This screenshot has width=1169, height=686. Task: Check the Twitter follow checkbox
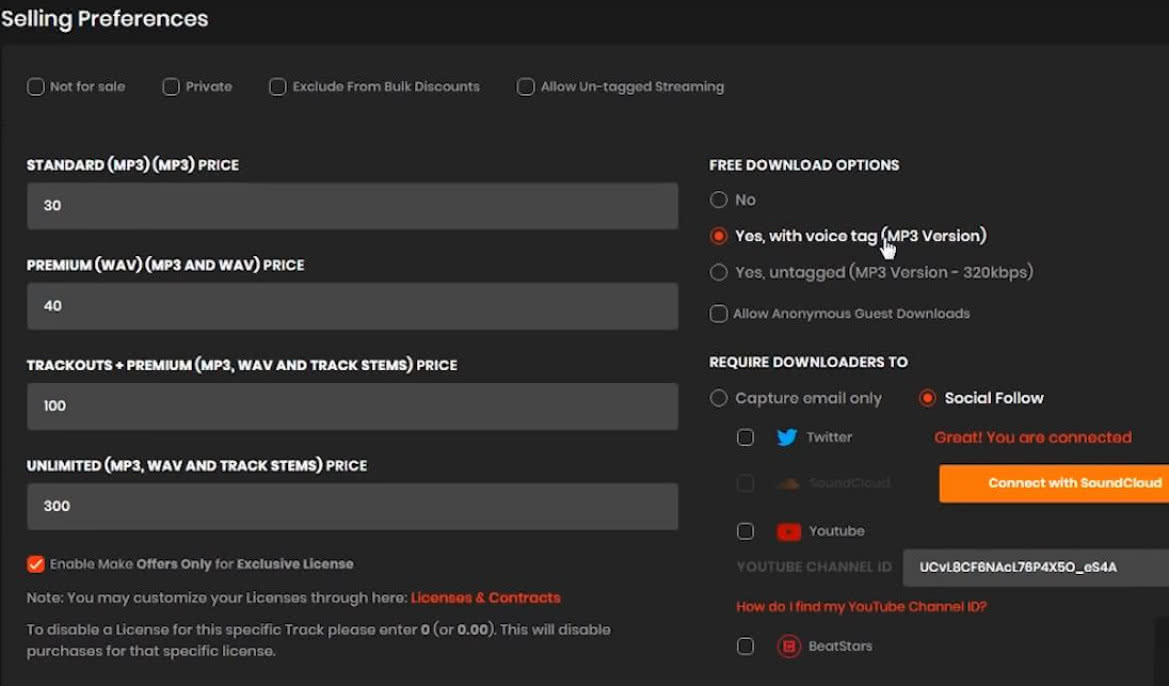pyautogui.click(x=745, y=437)
